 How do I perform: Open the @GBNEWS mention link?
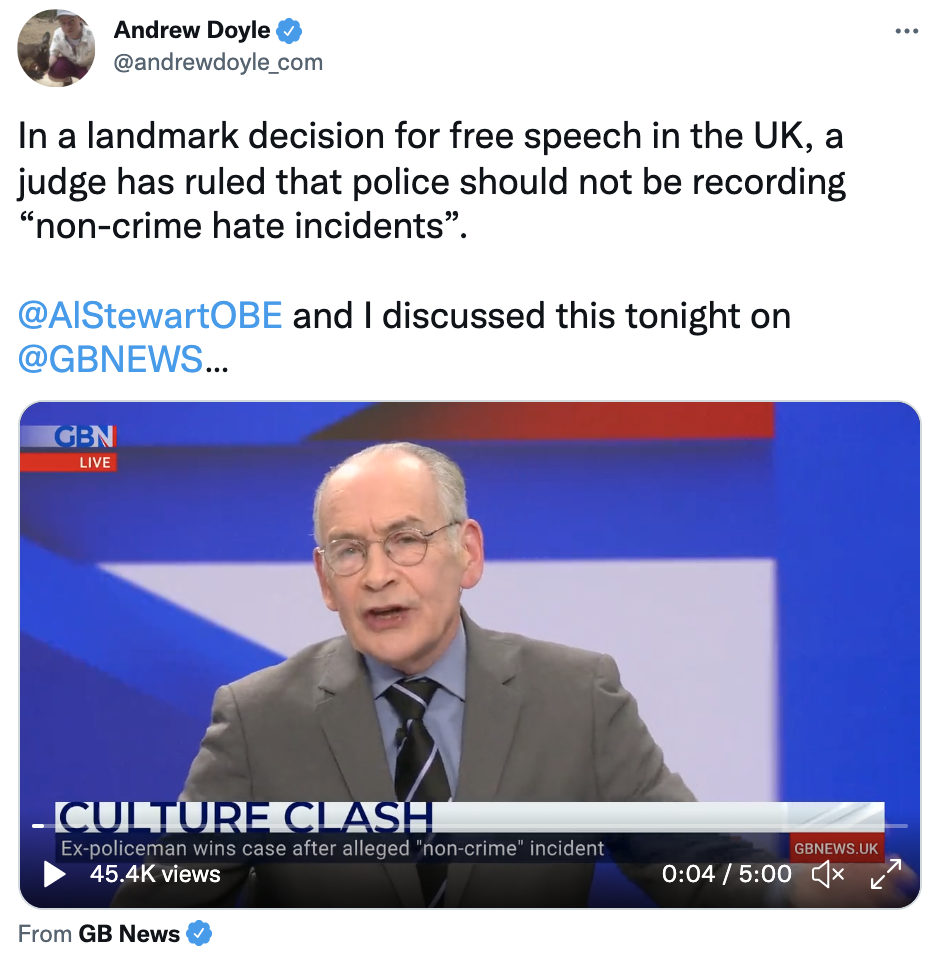[110, 359]
